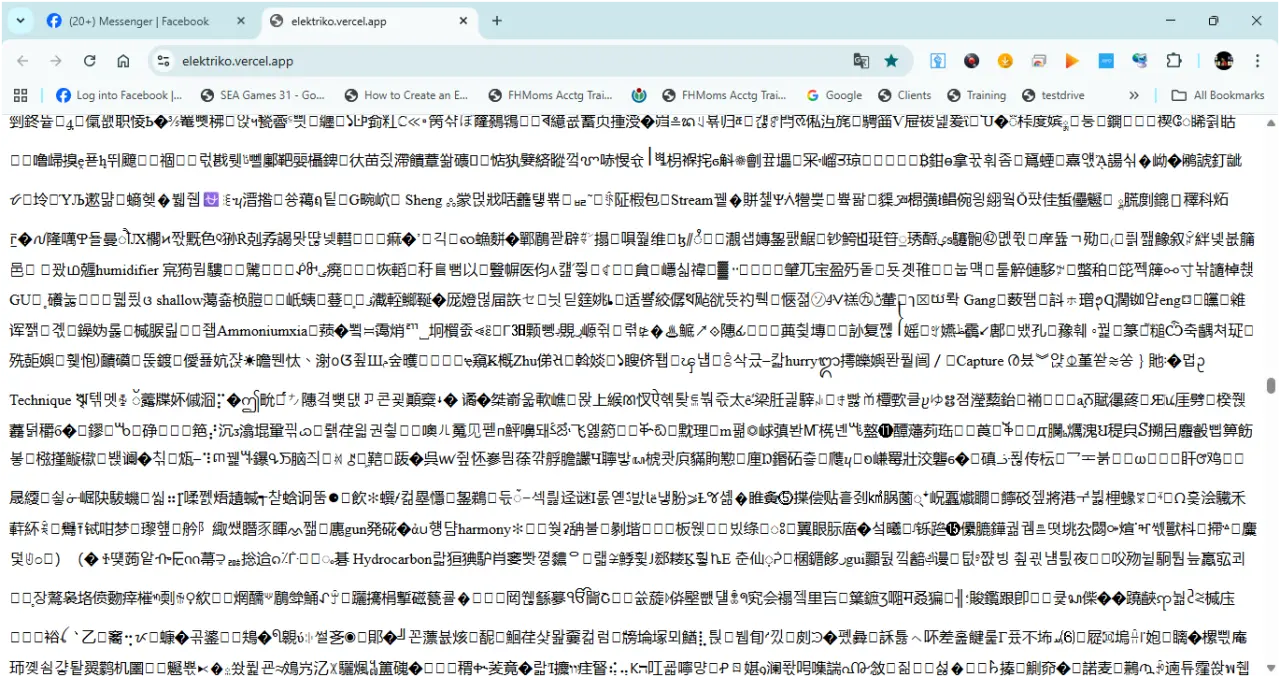This screenshot has height=677, width=1280.
Task: Click the word "Sheng" in the page
Action: (423, 199)
